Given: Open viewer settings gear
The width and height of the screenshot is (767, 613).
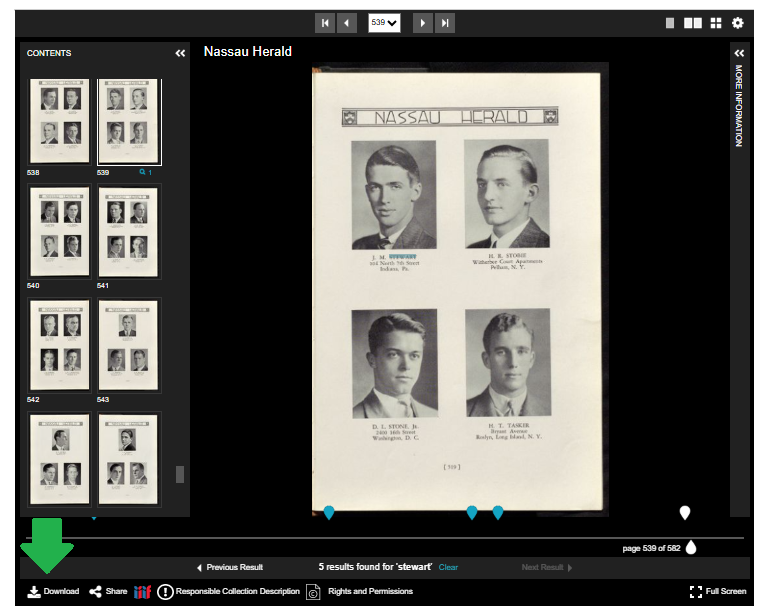Looking at the screenshot, I should [x=738, y=23].
